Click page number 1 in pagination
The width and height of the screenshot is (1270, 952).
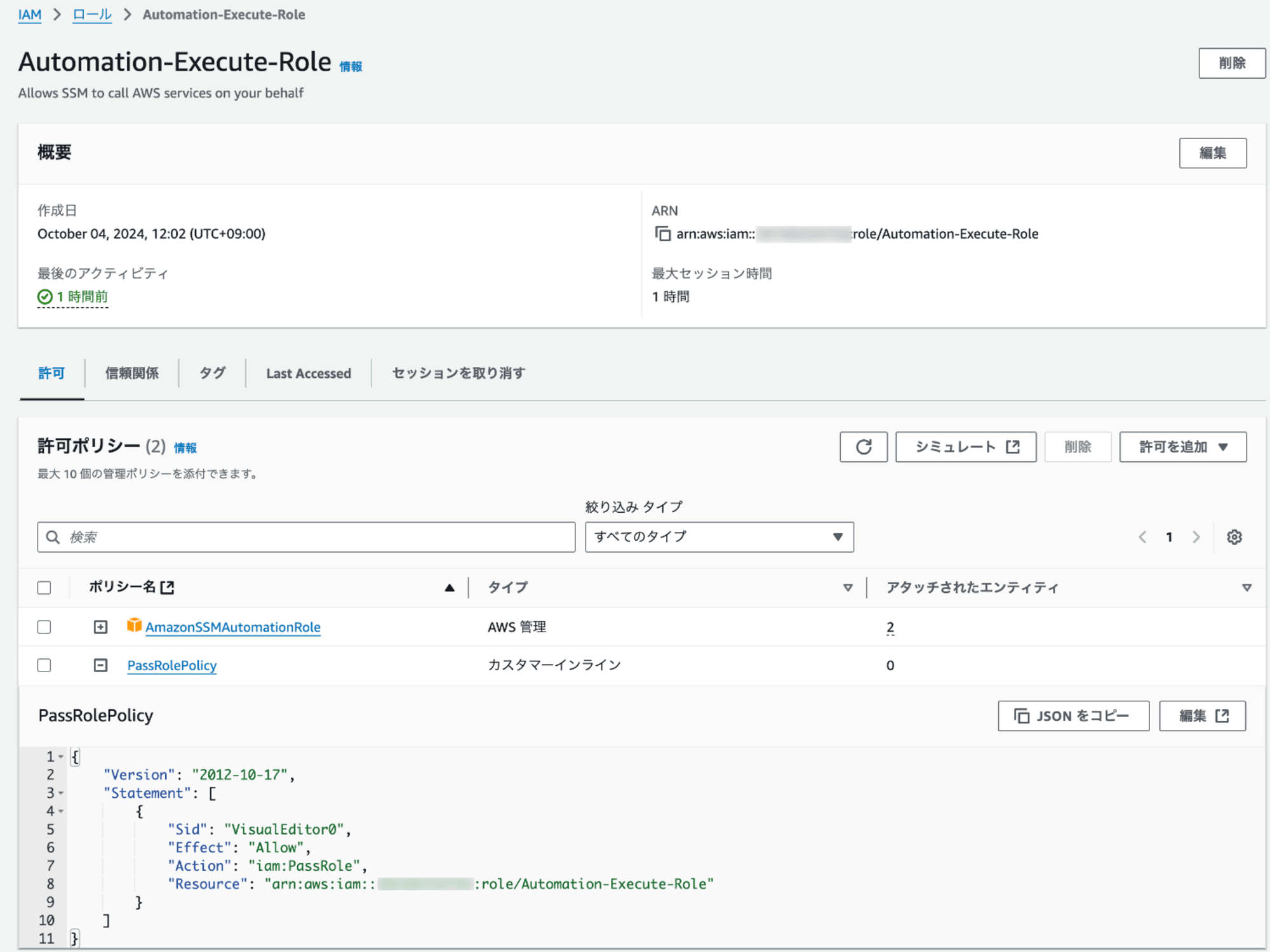click(x=1169, y=537)
